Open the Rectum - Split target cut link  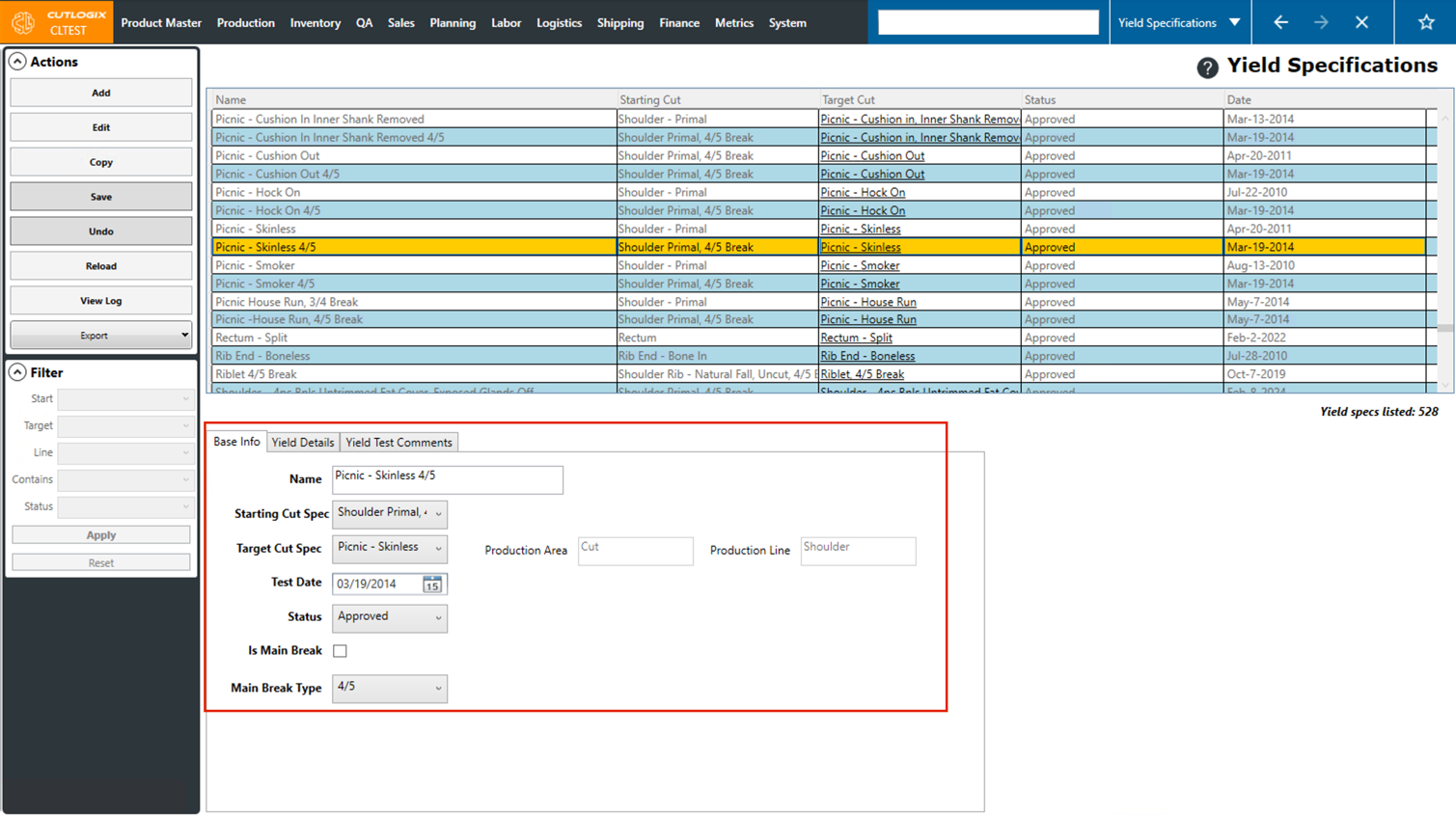[x=856, y=338]
